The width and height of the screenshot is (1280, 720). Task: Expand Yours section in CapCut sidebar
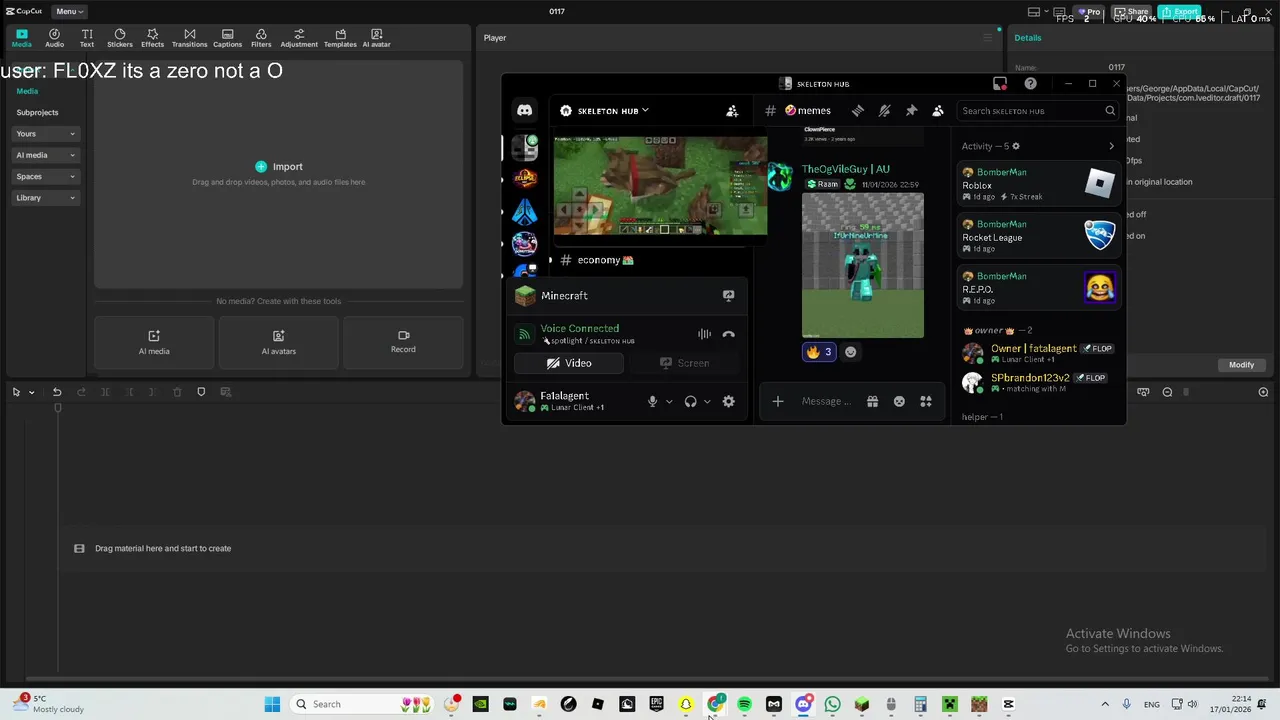coord(45,134)
